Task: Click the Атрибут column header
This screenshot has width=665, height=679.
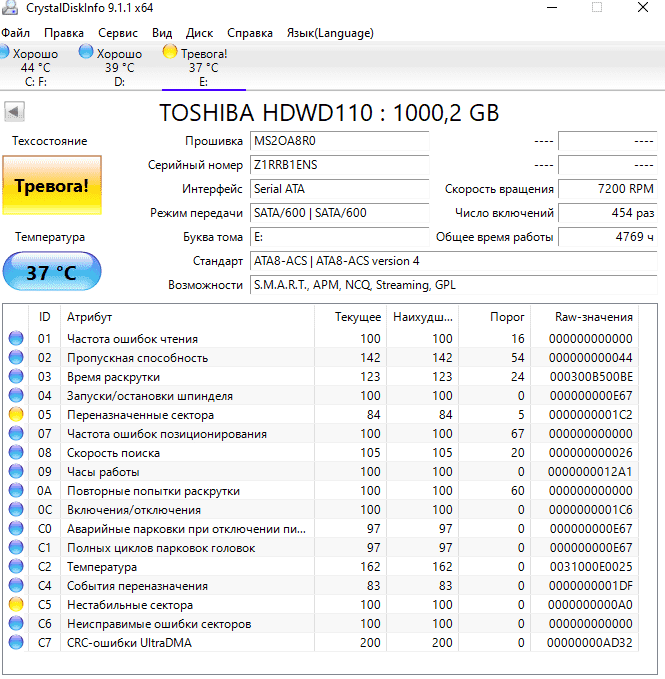Action: pyautogui.click(x=90, y=317)
